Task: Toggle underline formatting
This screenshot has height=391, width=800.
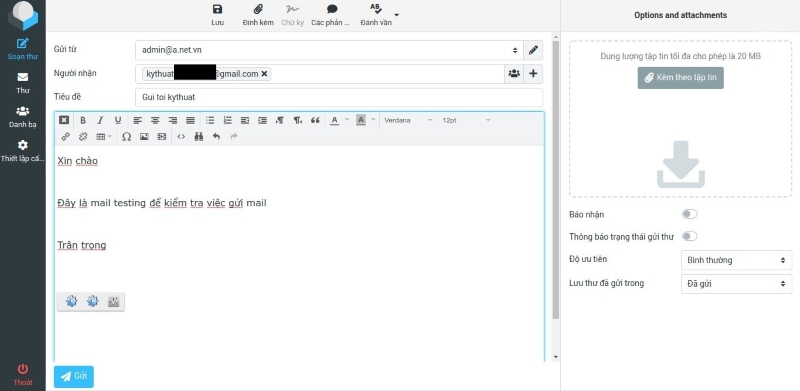Action: click(118, 120)
